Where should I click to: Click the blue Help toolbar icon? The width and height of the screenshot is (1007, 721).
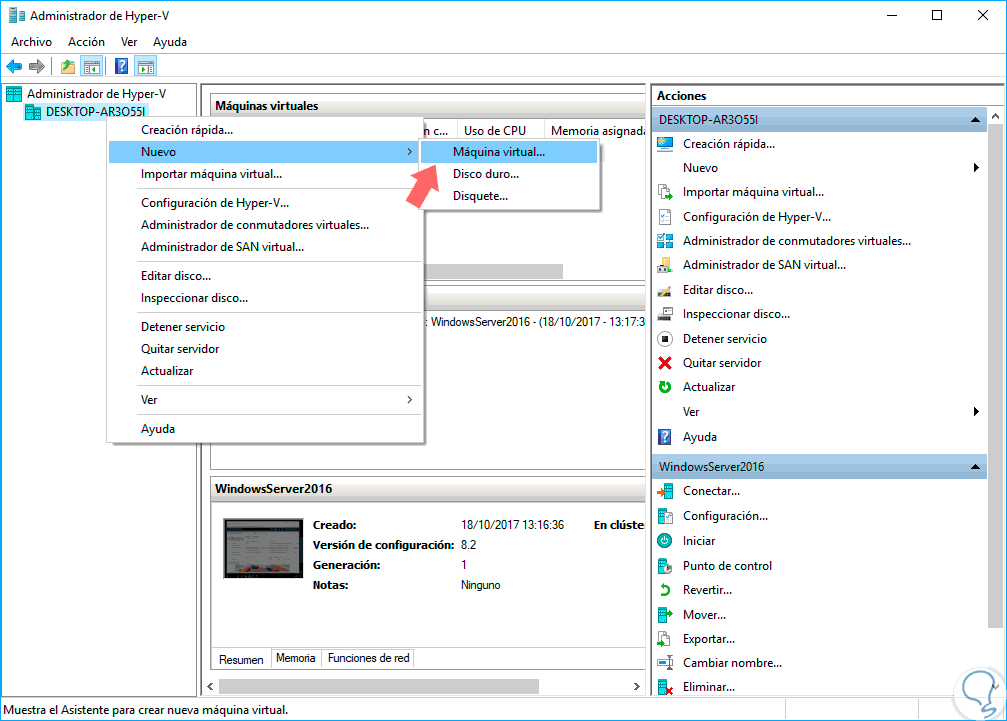(x=121, y=66)
